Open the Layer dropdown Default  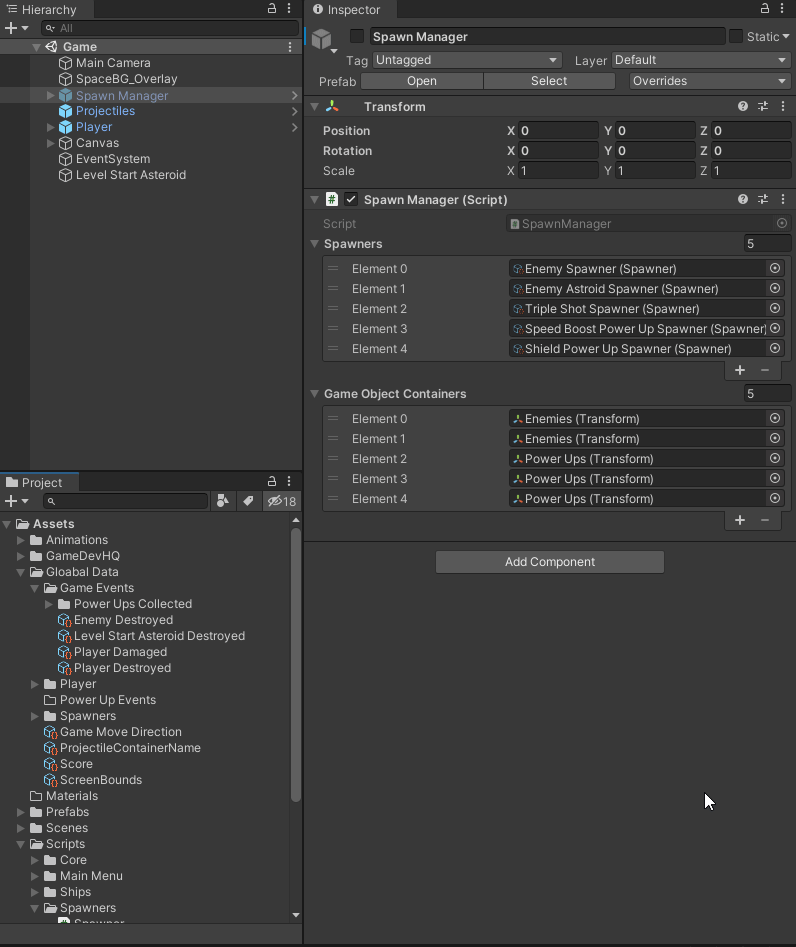tap(701, 60)
